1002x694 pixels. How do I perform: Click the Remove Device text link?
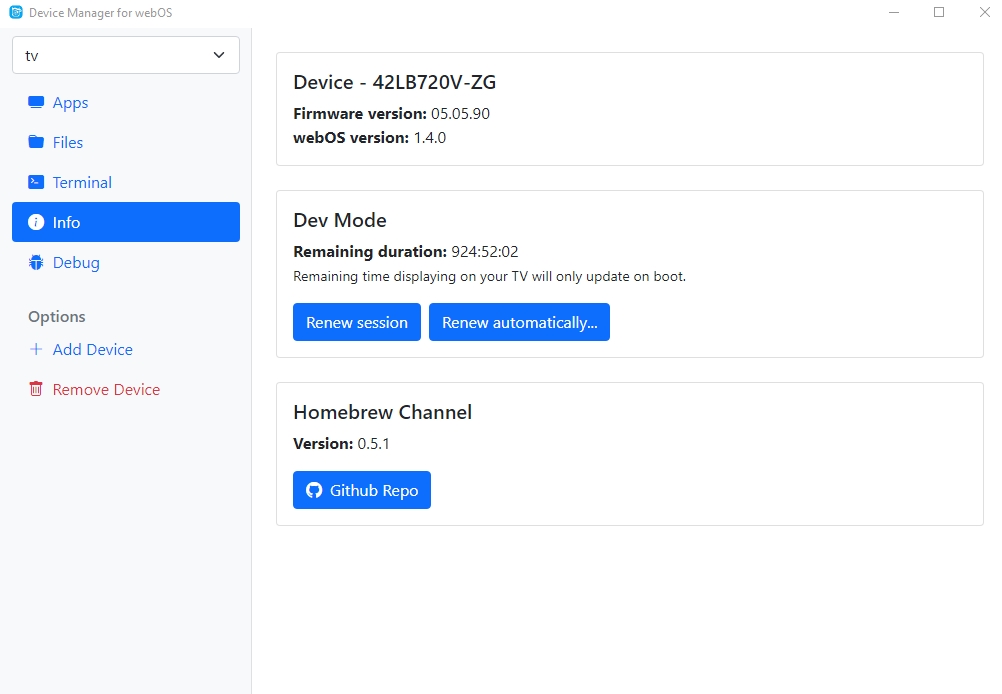point(106,389)
